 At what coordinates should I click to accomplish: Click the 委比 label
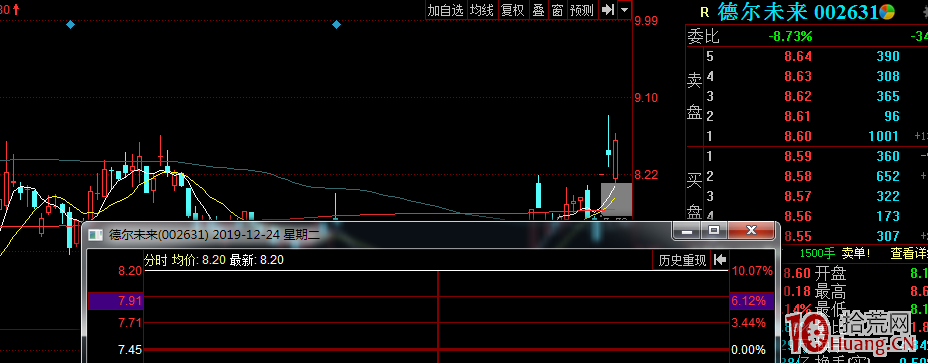[x=703, y=37]
